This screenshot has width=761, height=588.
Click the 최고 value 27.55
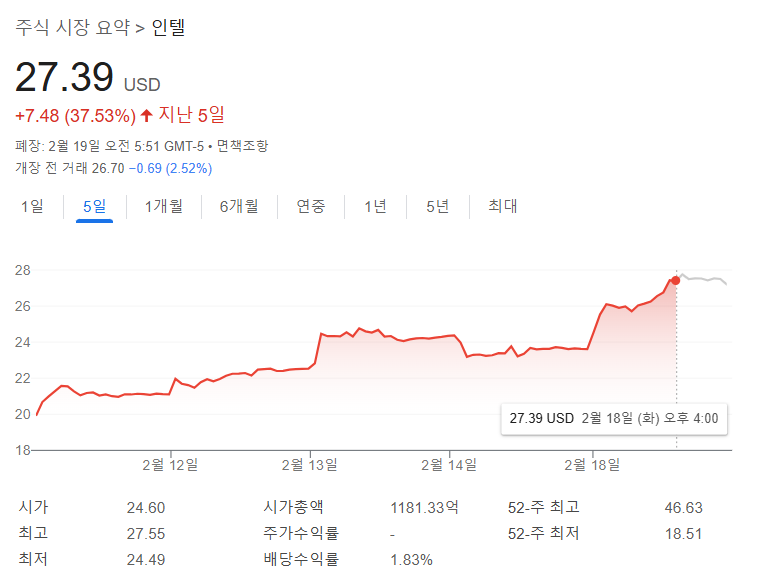pos(146,534)
